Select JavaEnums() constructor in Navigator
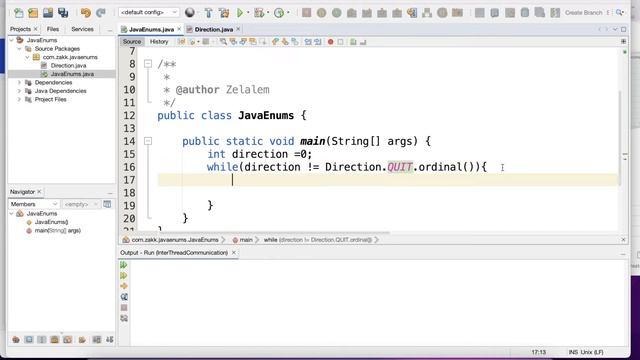The image size is (640, 360). pyautogui.click(x=51, y=222)
